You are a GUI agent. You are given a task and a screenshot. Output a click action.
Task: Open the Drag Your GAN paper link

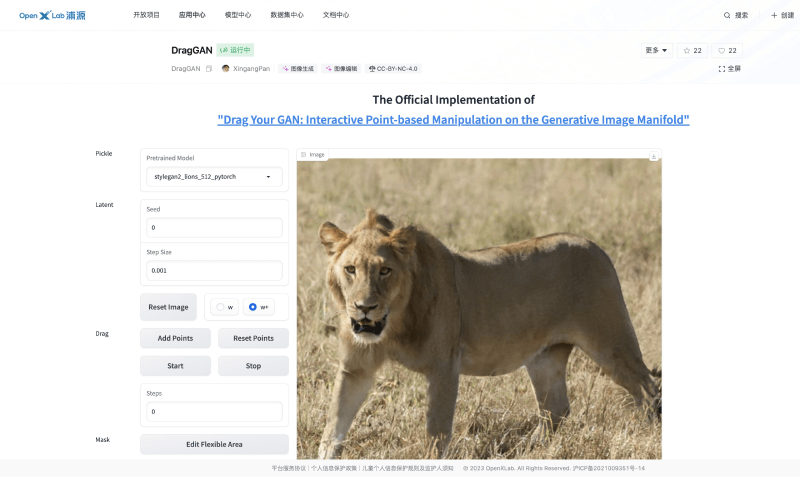click(453, 119)
